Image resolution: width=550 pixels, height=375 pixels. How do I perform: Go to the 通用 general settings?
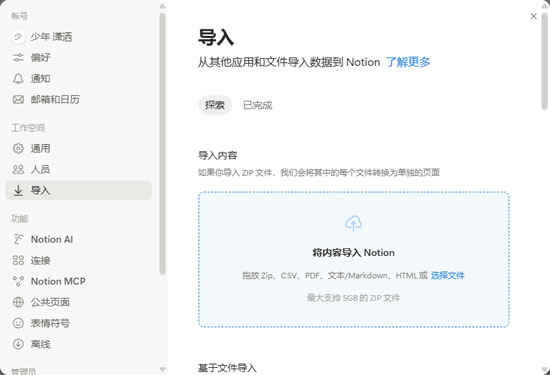pyautogui.click(x=79, y=148)
